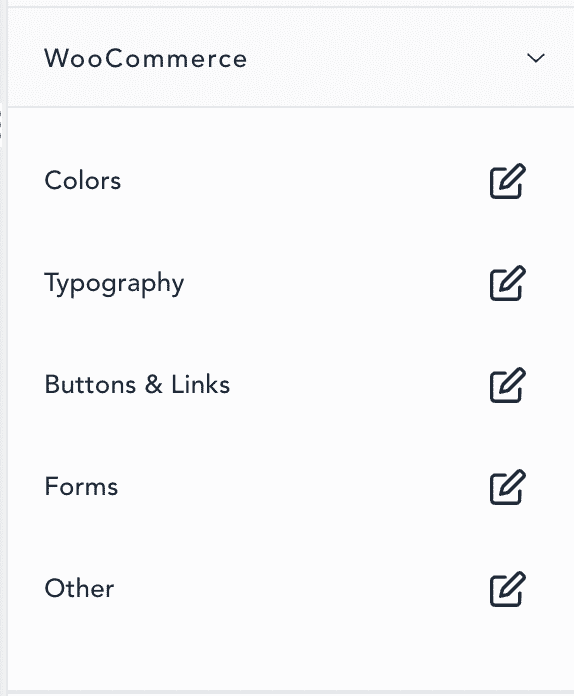Click the Other settings label
This screenshot has height=696, width=574.
point(79,589)
